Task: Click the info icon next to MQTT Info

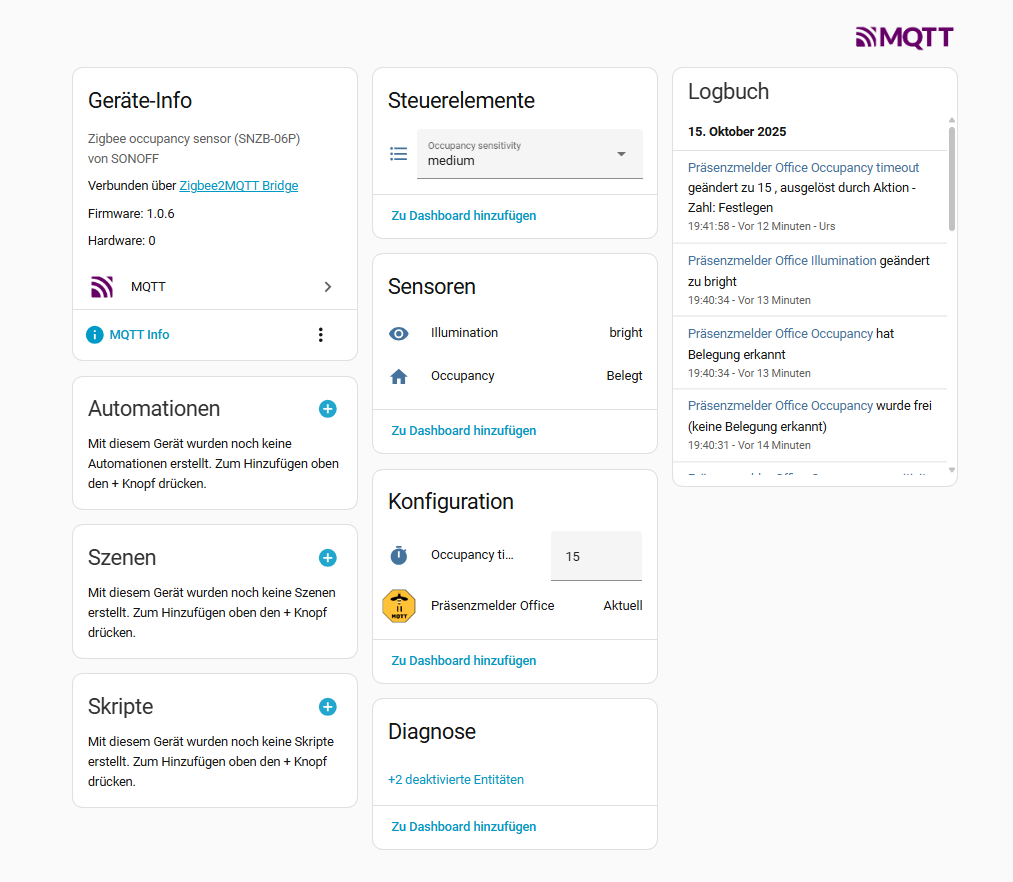Action: click(94, 334)
